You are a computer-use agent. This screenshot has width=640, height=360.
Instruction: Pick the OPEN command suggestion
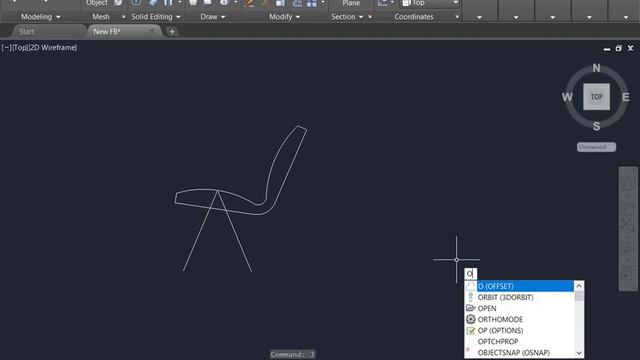coord(487,308)
